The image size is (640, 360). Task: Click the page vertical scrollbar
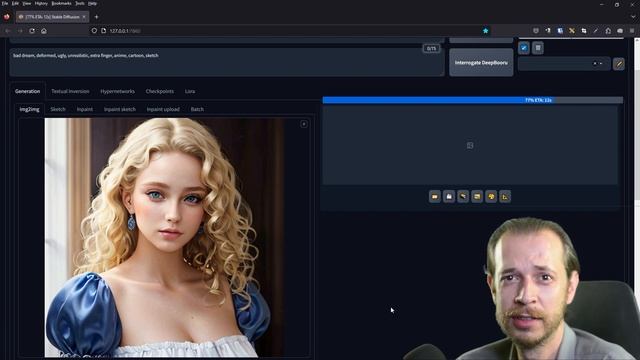(637, 199)
